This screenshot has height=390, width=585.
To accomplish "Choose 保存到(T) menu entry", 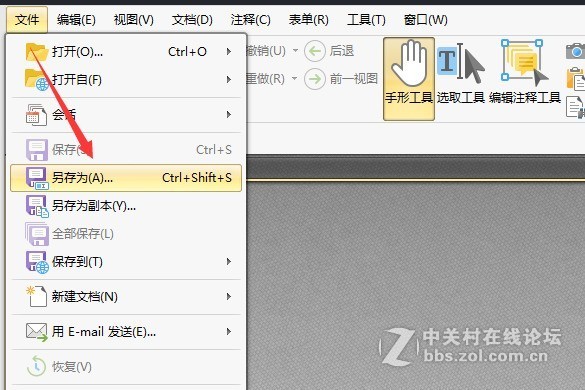I will tap(126, 262).
